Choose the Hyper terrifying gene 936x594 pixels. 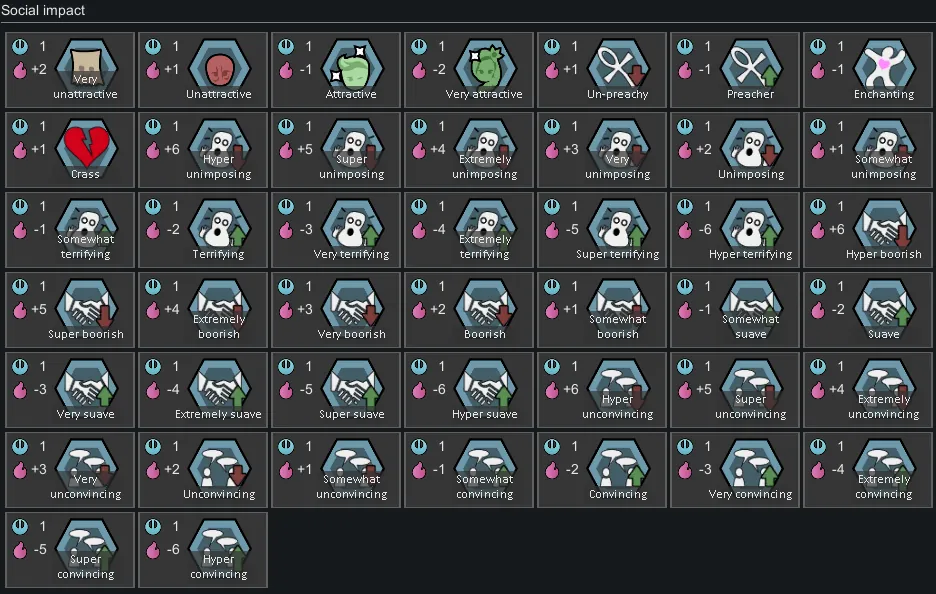735,230
